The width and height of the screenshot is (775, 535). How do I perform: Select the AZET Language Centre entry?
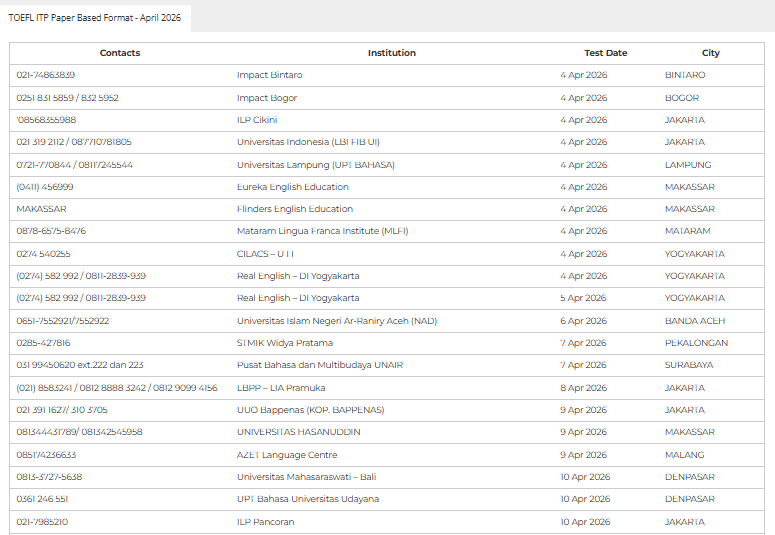click(287, 455)
